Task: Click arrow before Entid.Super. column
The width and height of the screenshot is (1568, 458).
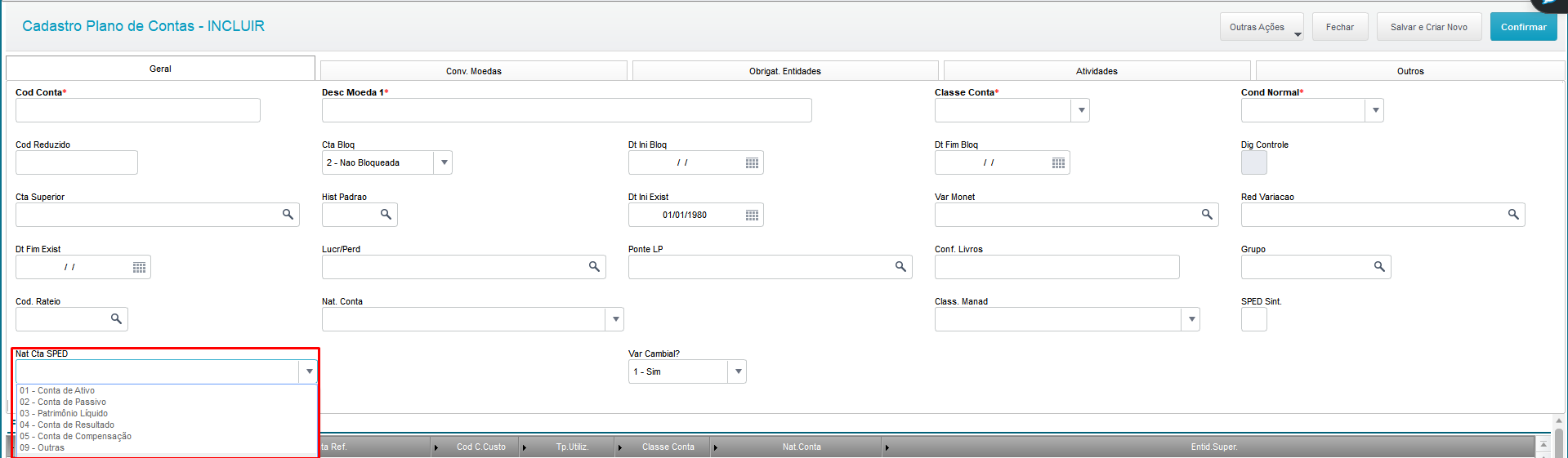Action: pos(887,447)
